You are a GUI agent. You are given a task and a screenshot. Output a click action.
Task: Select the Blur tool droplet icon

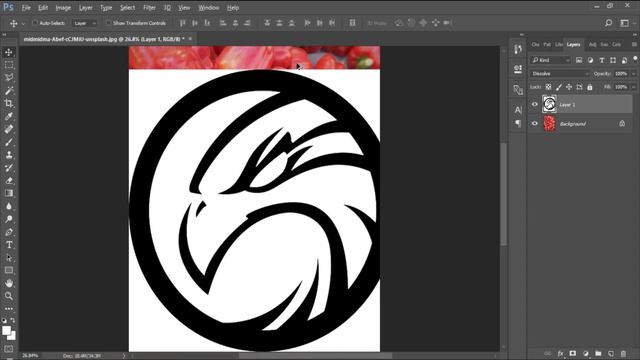[x=9, y=206]
